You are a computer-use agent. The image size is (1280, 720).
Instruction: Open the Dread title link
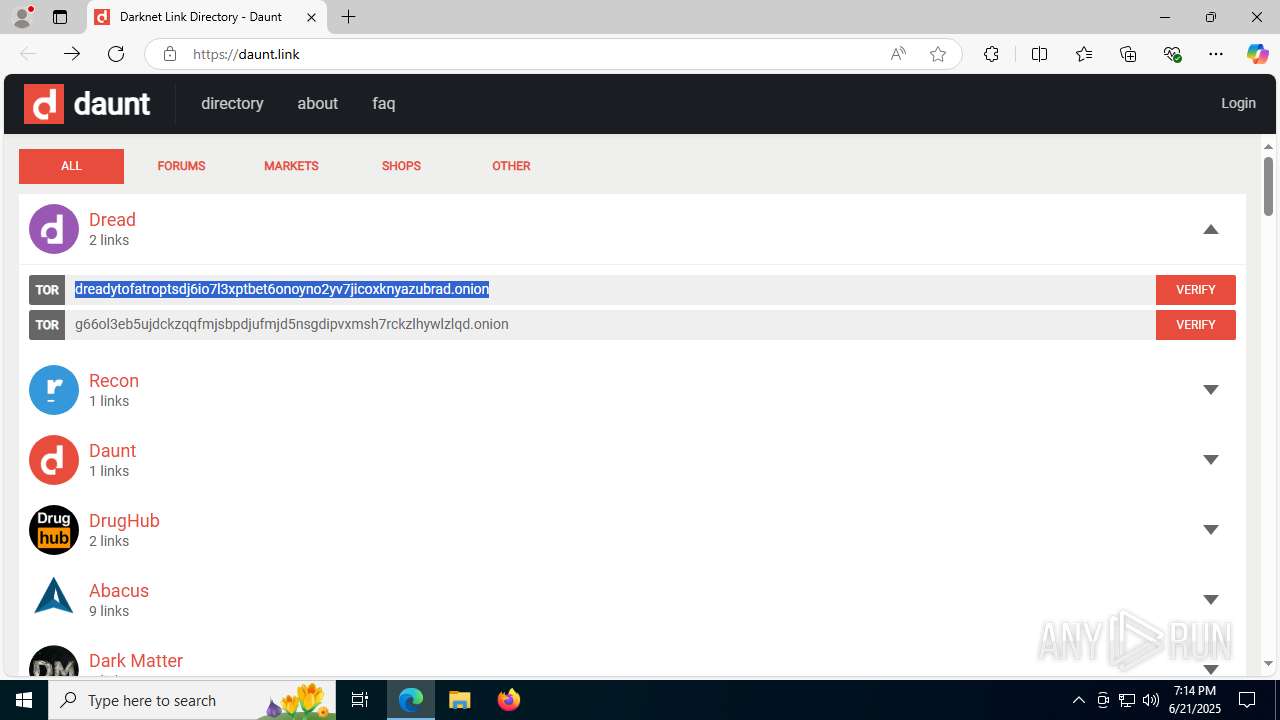coord(112,220)
